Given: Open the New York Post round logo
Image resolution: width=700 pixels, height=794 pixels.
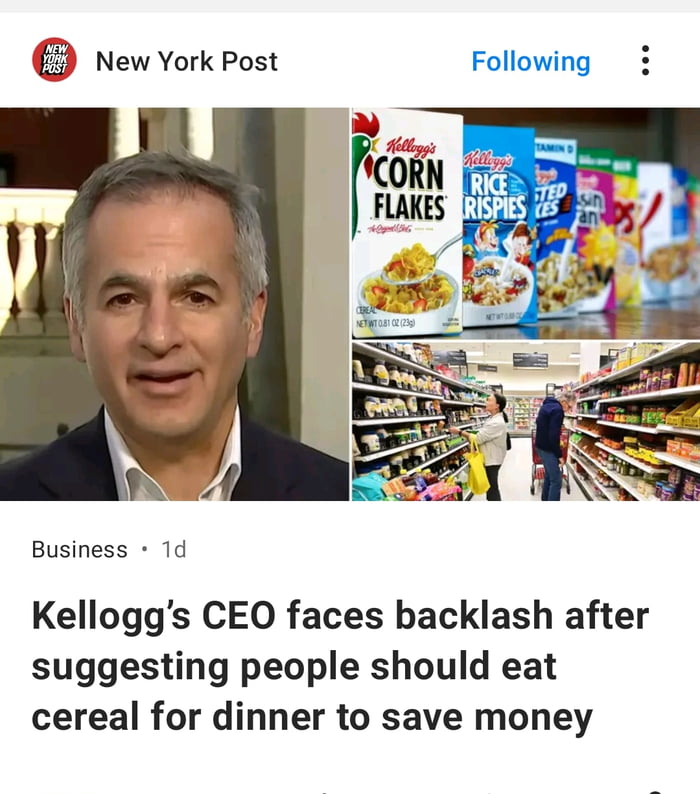Looking at the screenshot, I should pos(54,60).
